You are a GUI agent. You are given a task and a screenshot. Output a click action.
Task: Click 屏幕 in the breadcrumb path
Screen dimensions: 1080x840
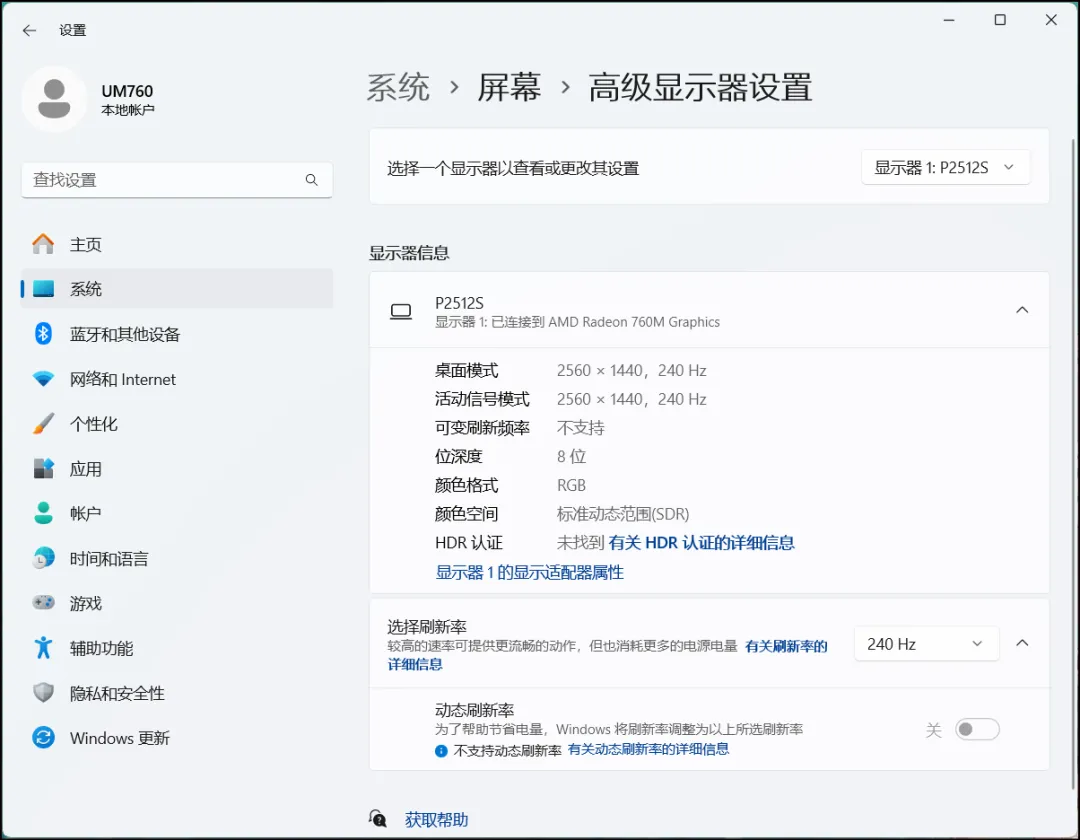click(509, 88)
